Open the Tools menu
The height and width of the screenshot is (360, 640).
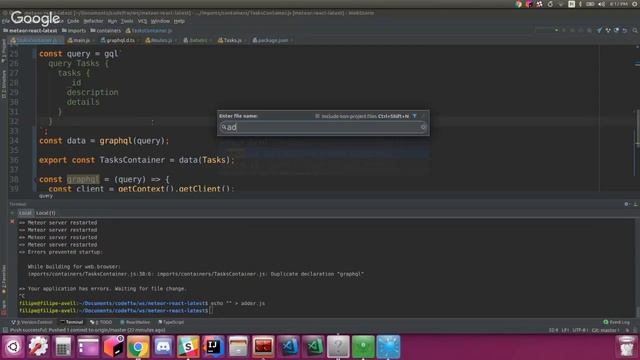(x=127, y=21)
